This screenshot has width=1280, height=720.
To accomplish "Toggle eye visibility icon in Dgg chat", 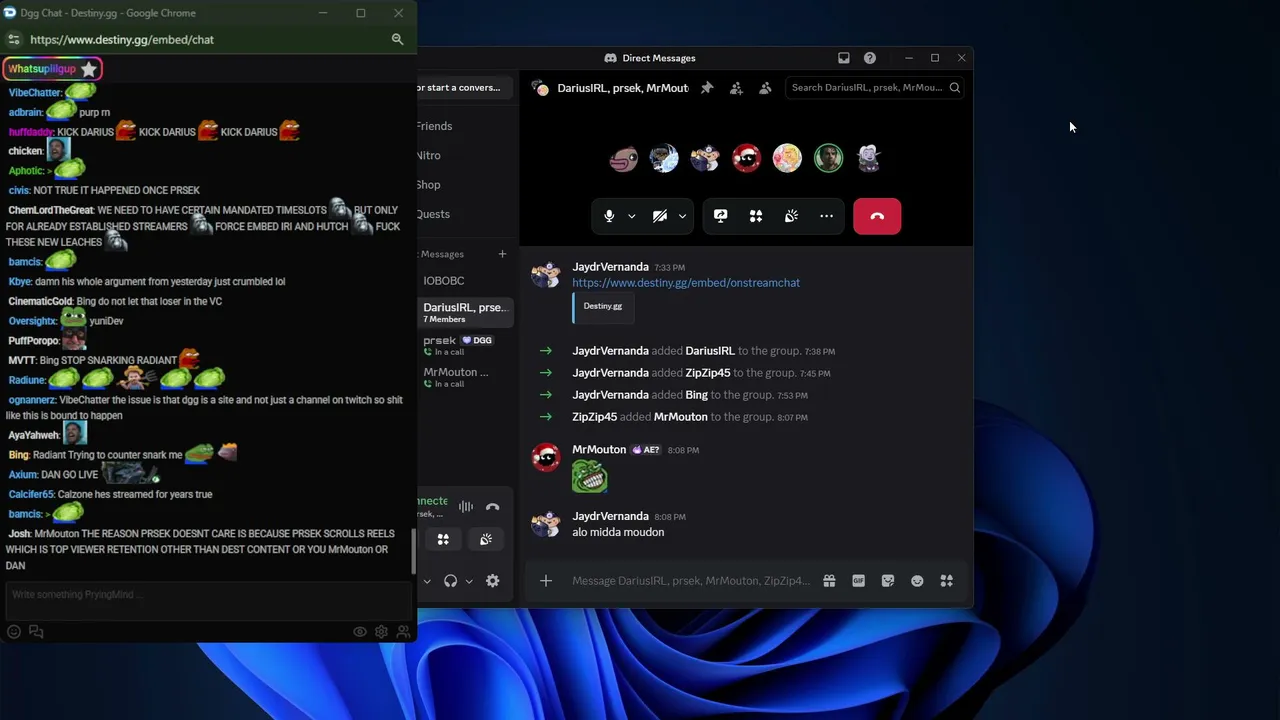I will [x=360, y=632].
